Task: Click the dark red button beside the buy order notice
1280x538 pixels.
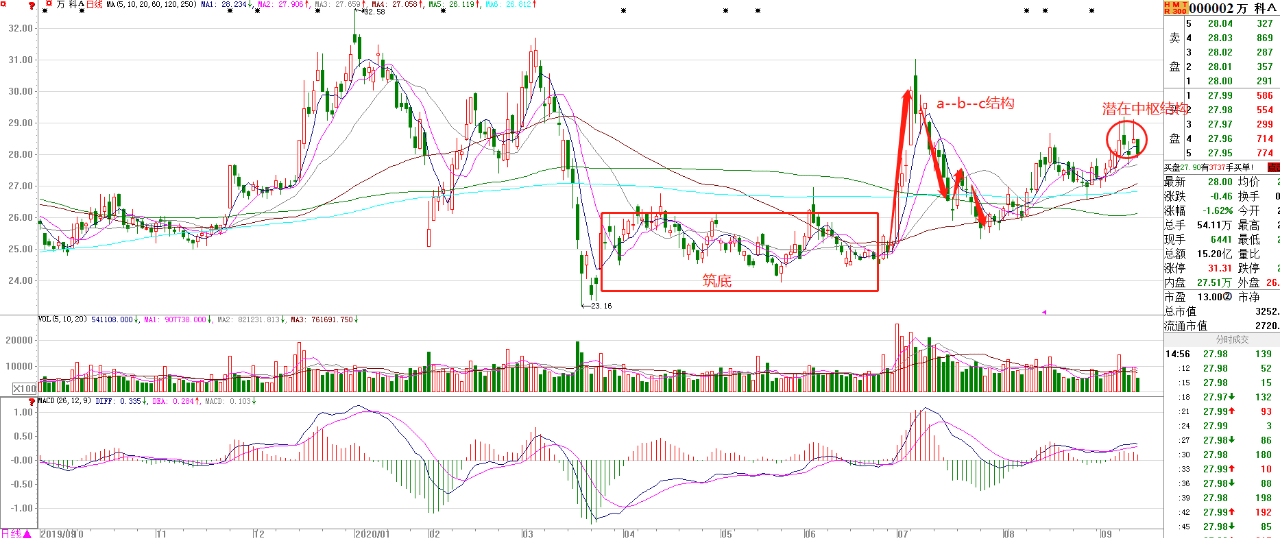Action: click(x=1273, y=167)
